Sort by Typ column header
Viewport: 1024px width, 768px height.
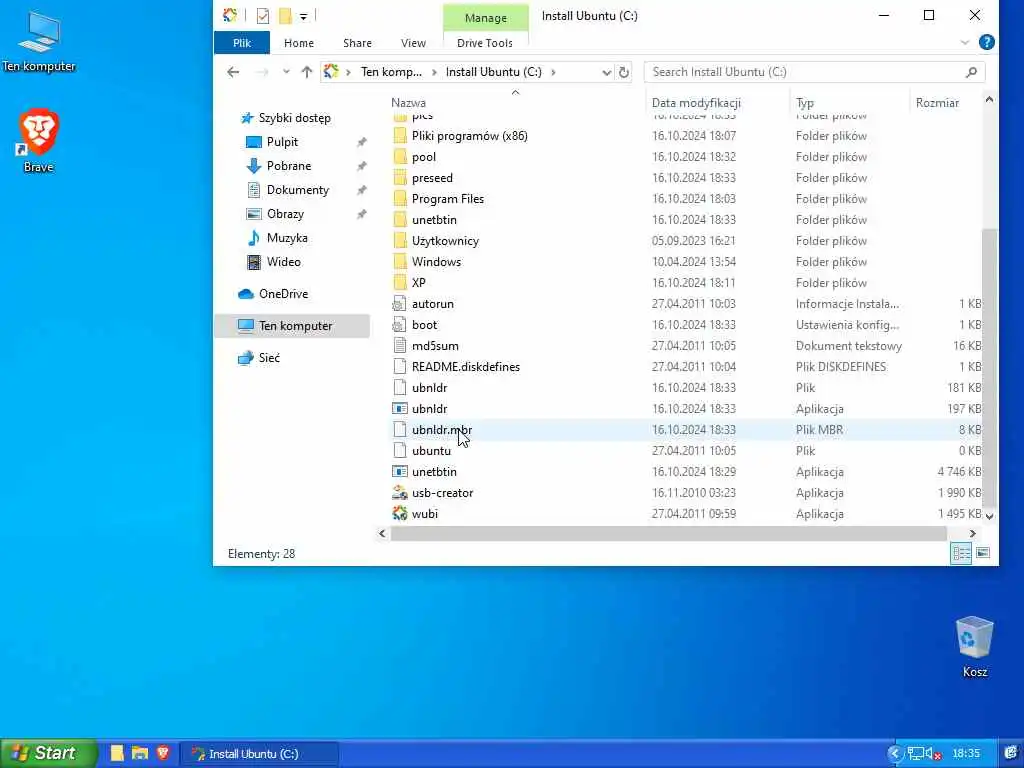(805, 103)
